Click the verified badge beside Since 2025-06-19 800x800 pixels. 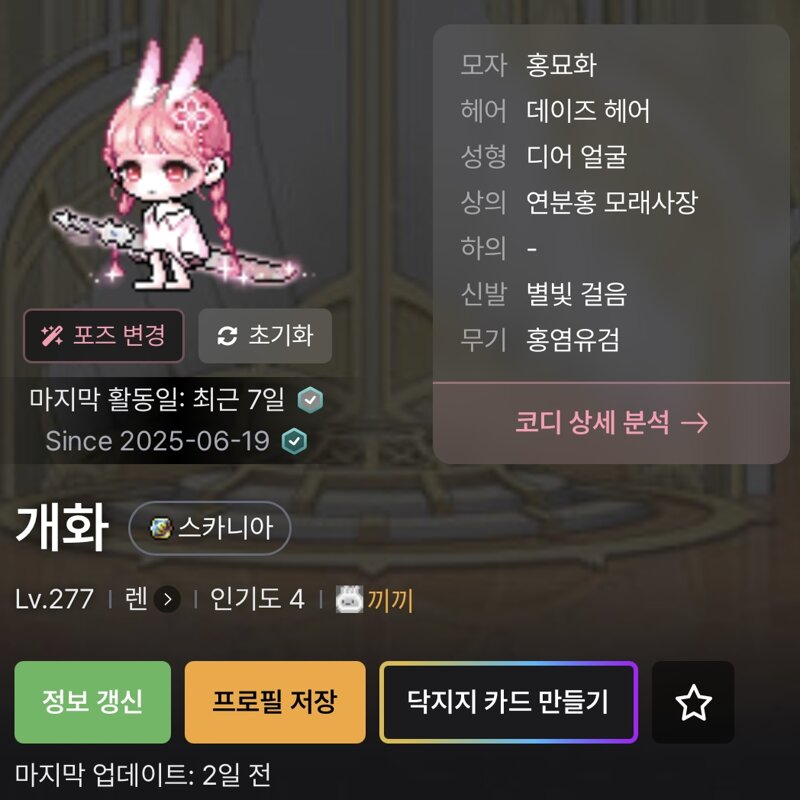tap(294, 441)
